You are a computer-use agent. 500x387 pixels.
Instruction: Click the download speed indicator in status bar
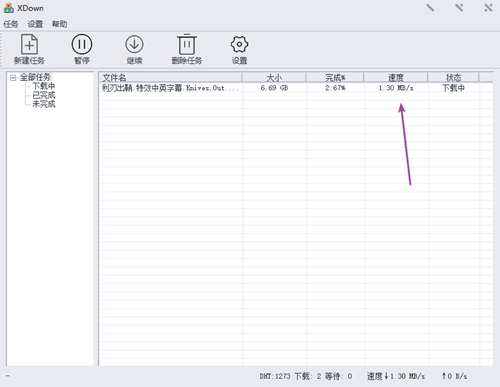point(396,376)
